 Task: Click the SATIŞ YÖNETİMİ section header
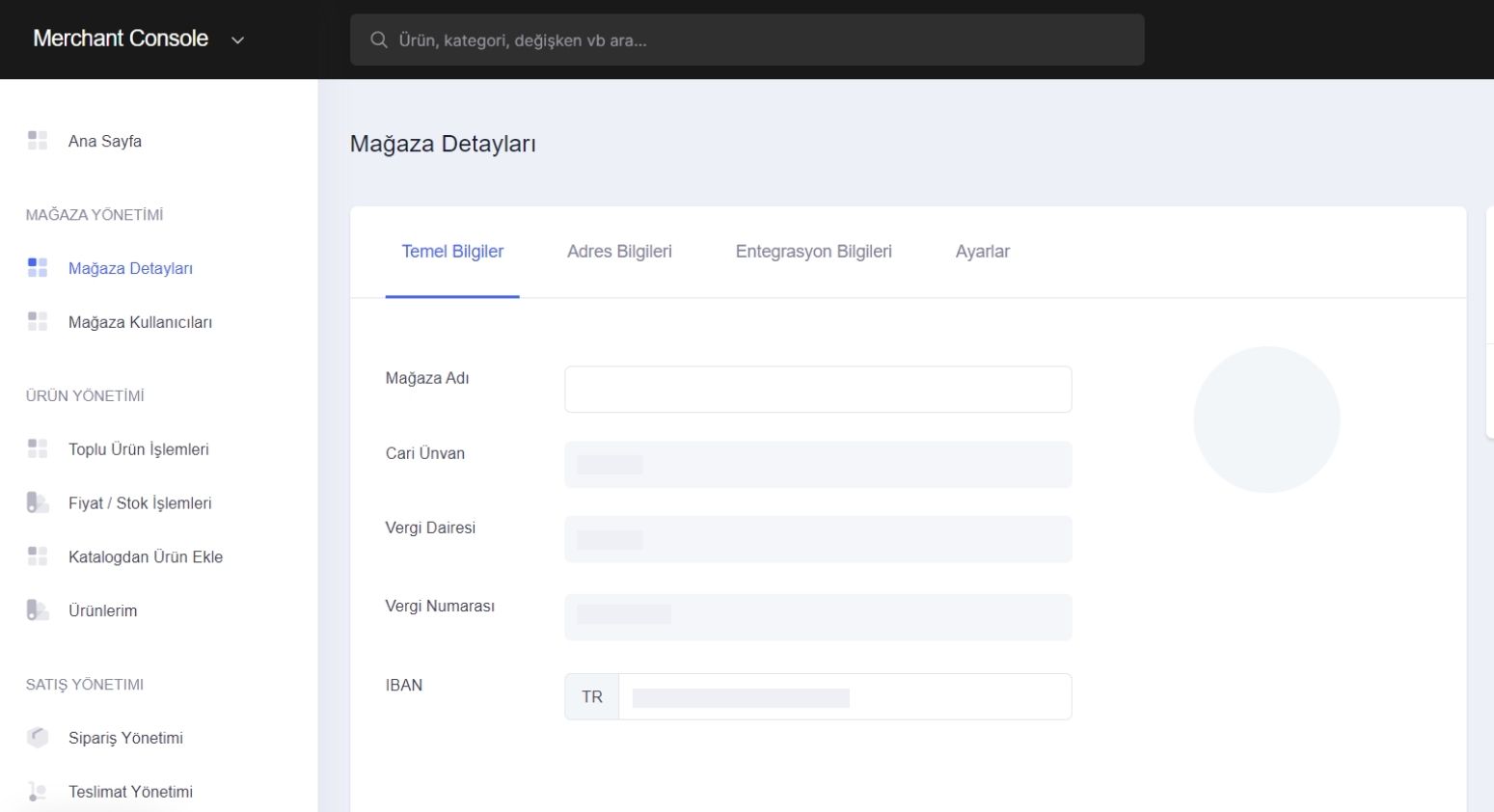pyautogui.click(x=85, y=685)
